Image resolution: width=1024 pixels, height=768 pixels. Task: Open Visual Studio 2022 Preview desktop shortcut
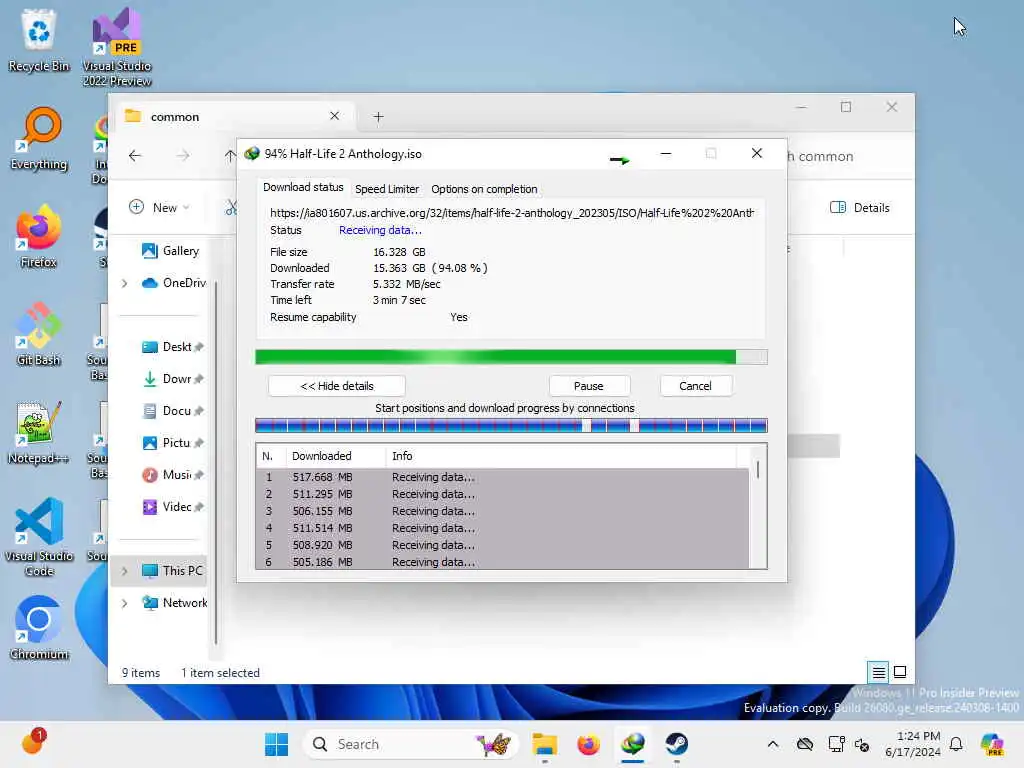click(117, 47)
